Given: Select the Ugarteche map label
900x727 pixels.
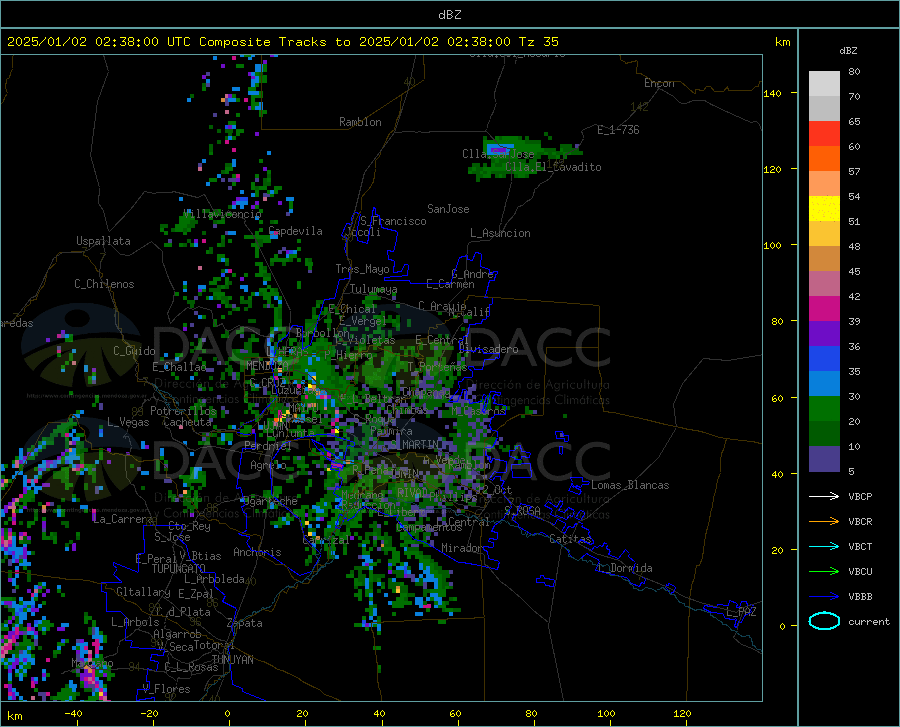Looking at the screenshot, I should (x=269, y=501).
